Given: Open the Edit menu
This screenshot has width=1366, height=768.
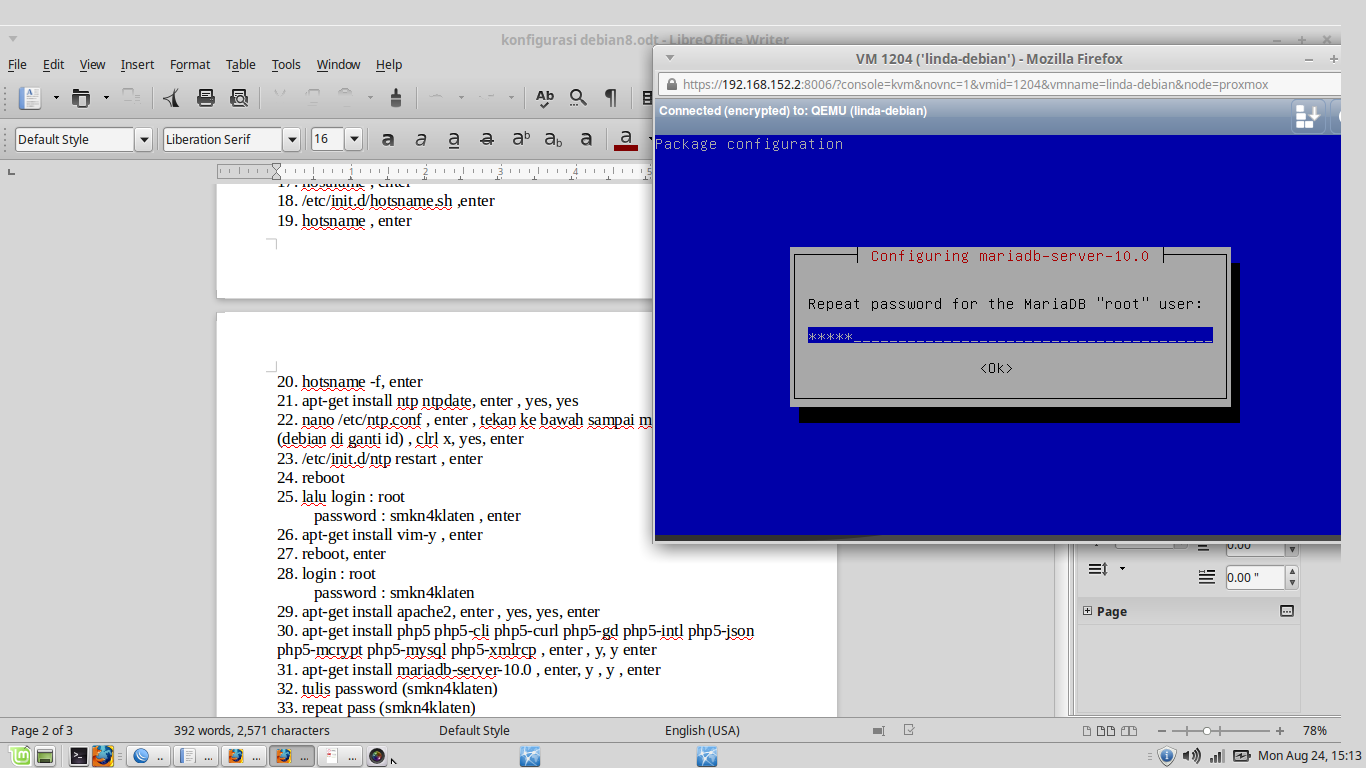Looking at the screenshot, I should [x=53, y=64].
